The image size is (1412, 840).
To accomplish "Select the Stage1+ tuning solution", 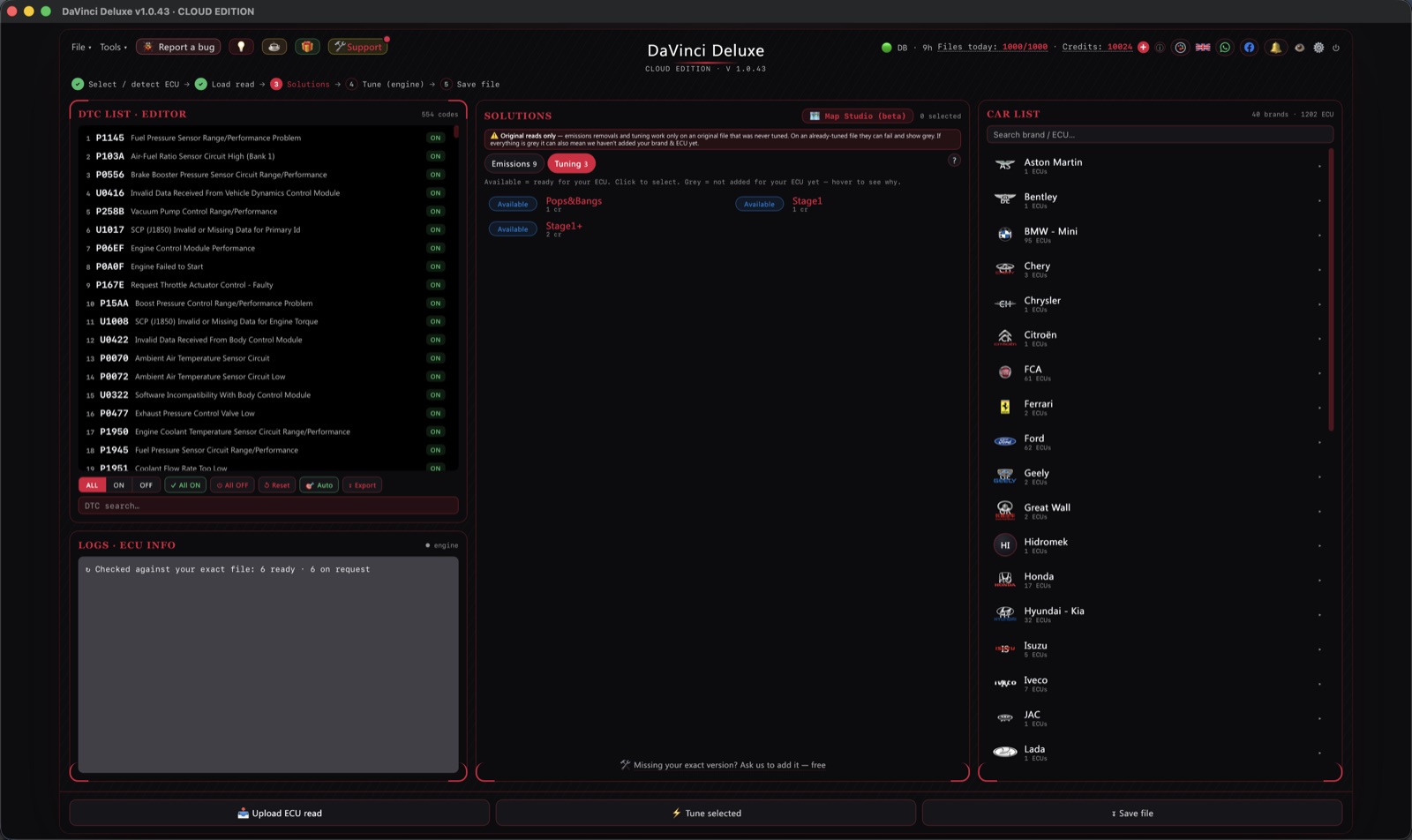I will 564,226.
